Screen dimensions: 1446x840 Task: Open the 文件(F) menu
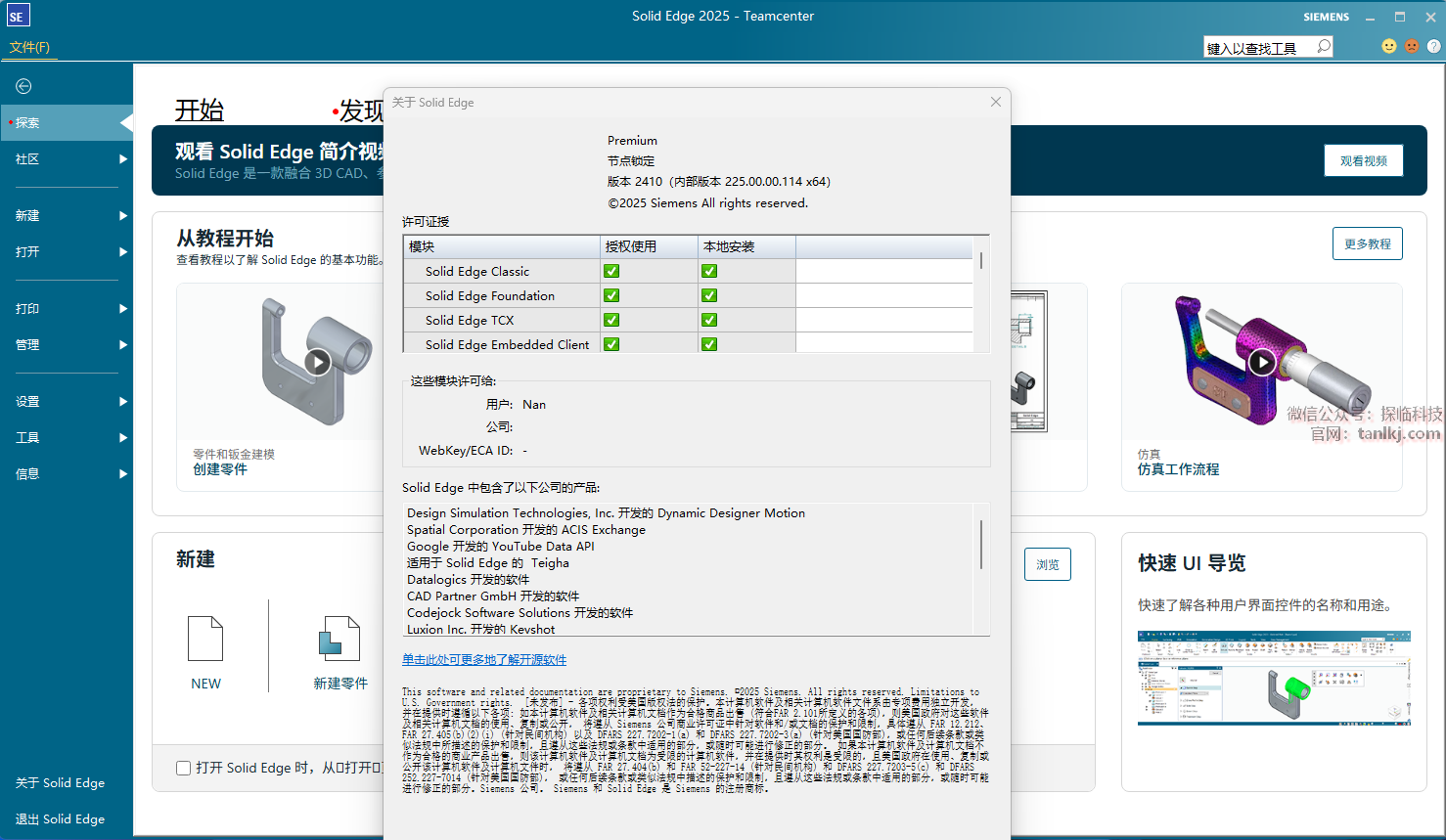29,47
